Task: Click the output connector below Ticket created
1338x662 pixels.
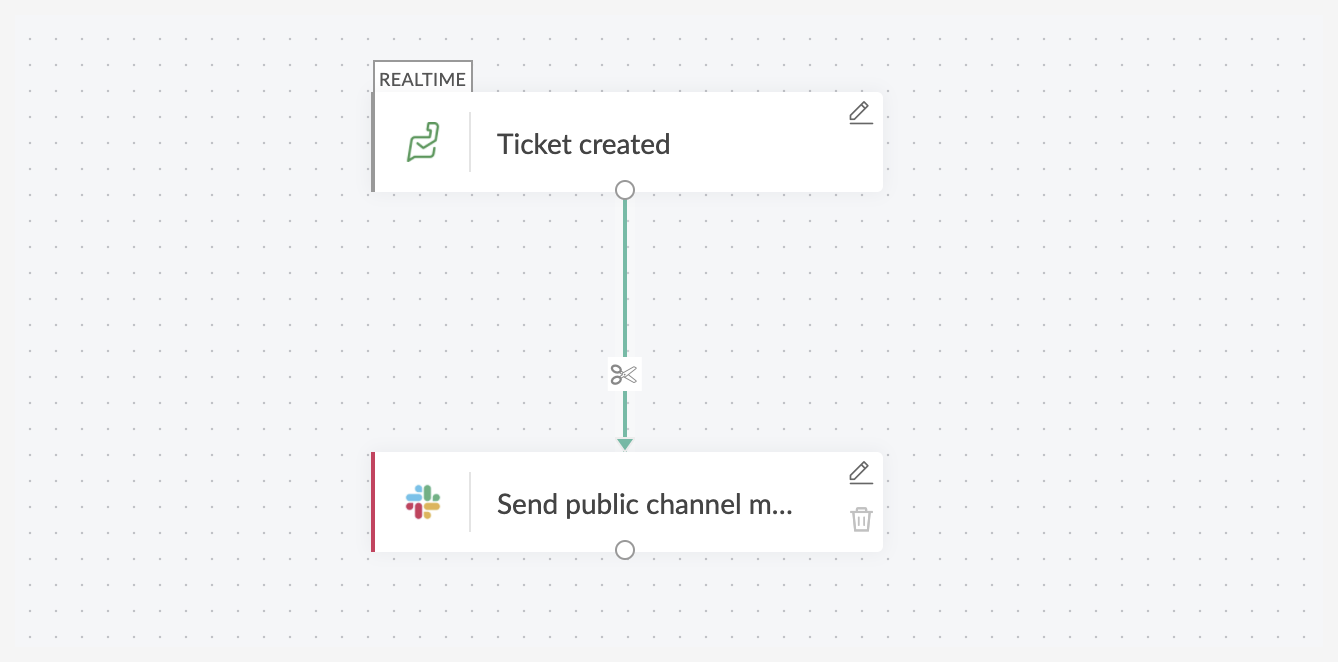Action: [x=625, y=190]
